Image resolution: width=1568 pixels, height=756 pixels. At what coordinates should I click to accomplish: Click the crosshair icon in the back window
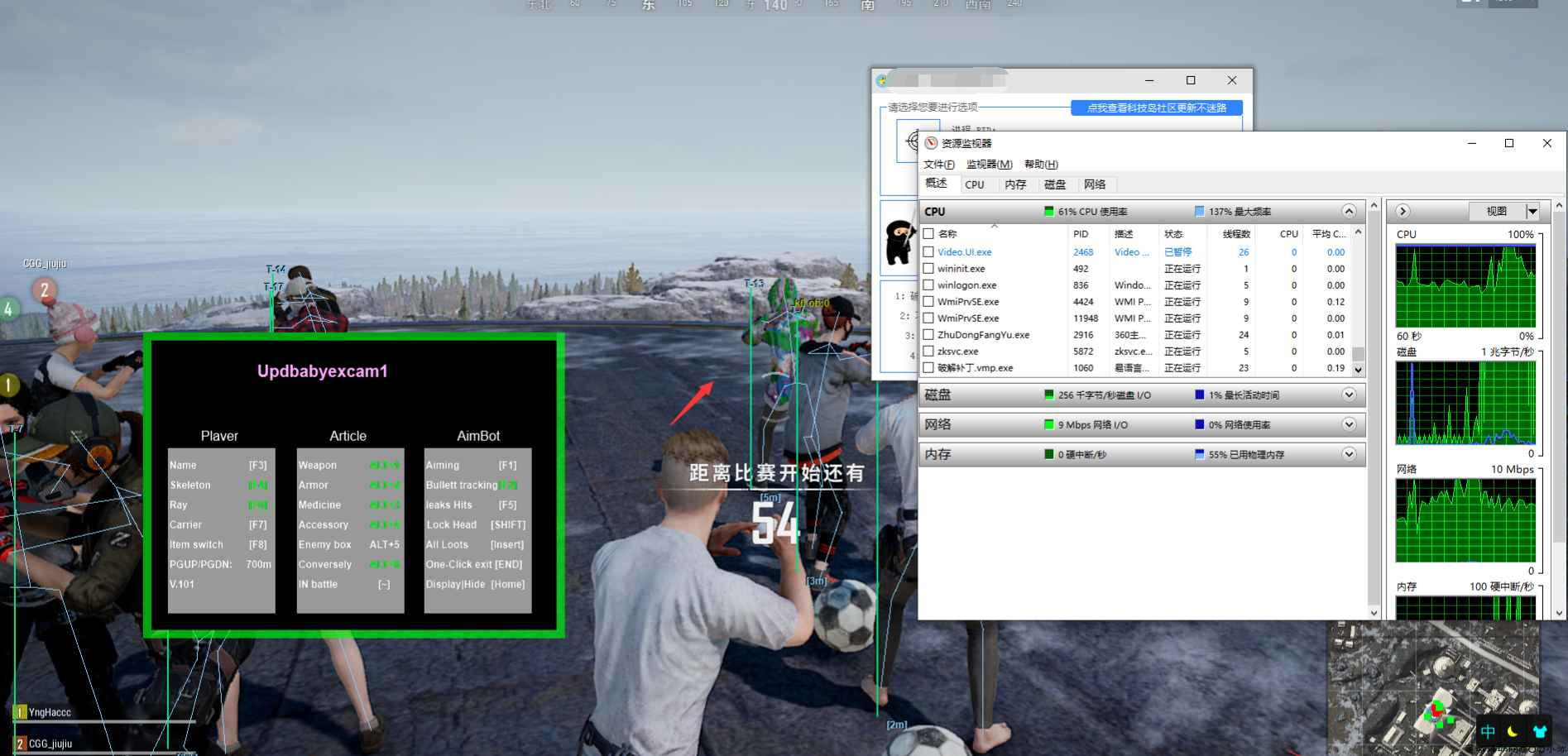click(x=913, y=141)
